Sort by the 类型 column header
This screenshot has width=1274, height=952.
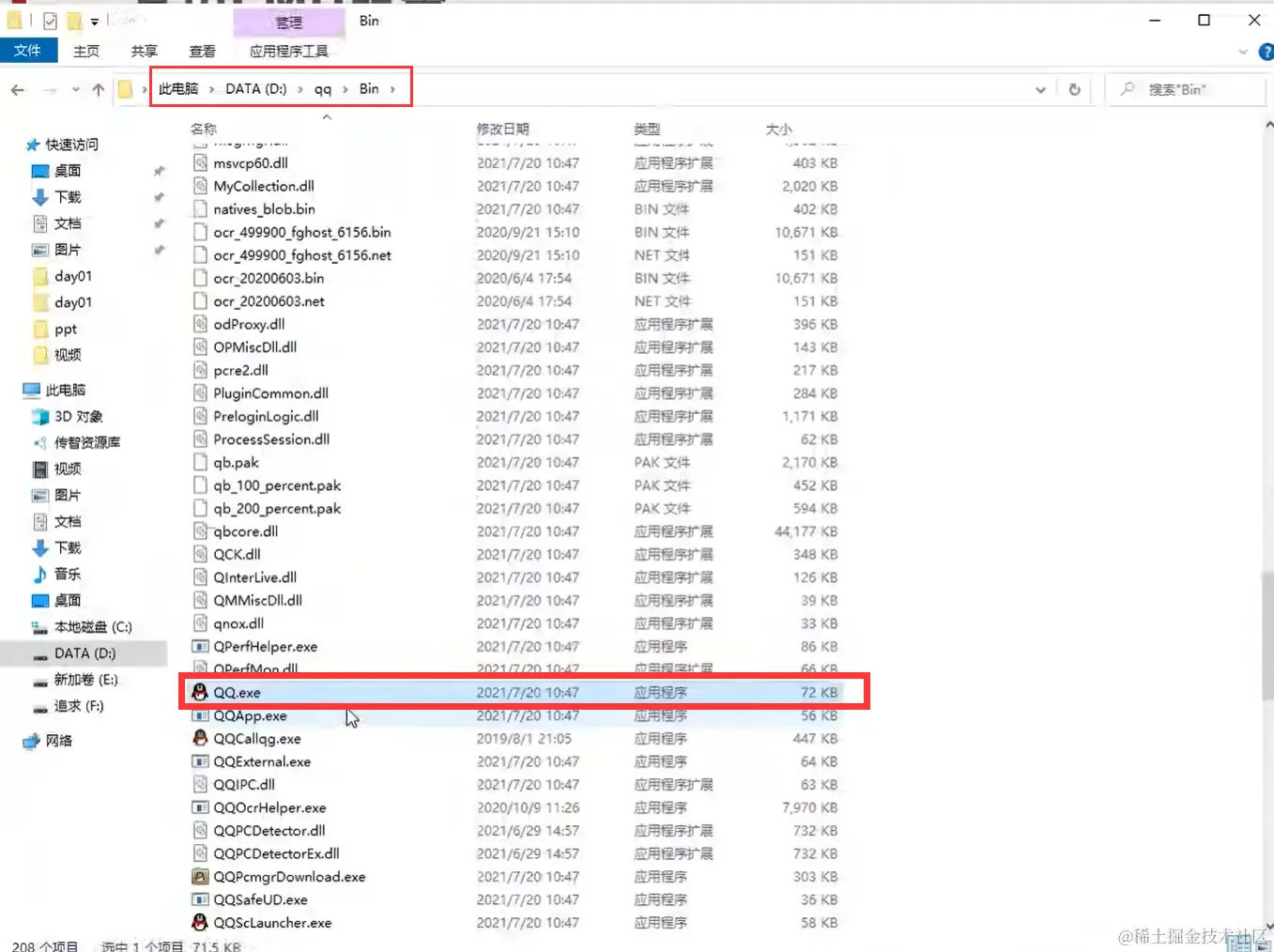[x=647, y=129]
